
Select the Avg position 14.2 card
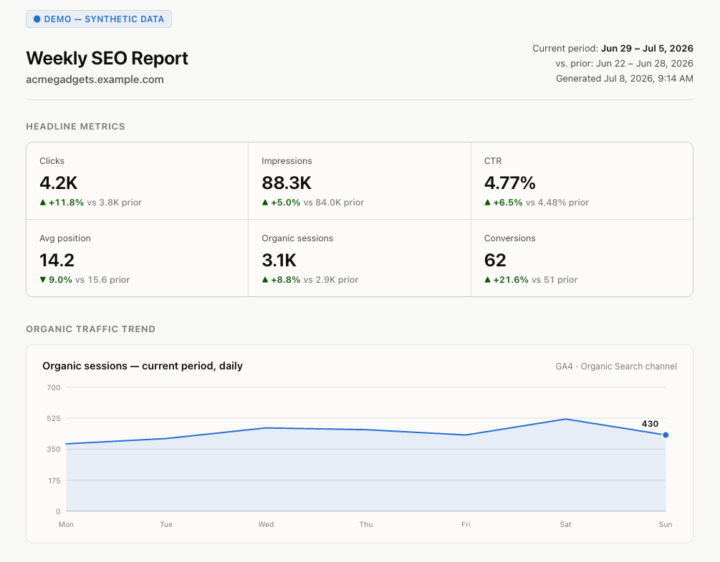point(137,258)
